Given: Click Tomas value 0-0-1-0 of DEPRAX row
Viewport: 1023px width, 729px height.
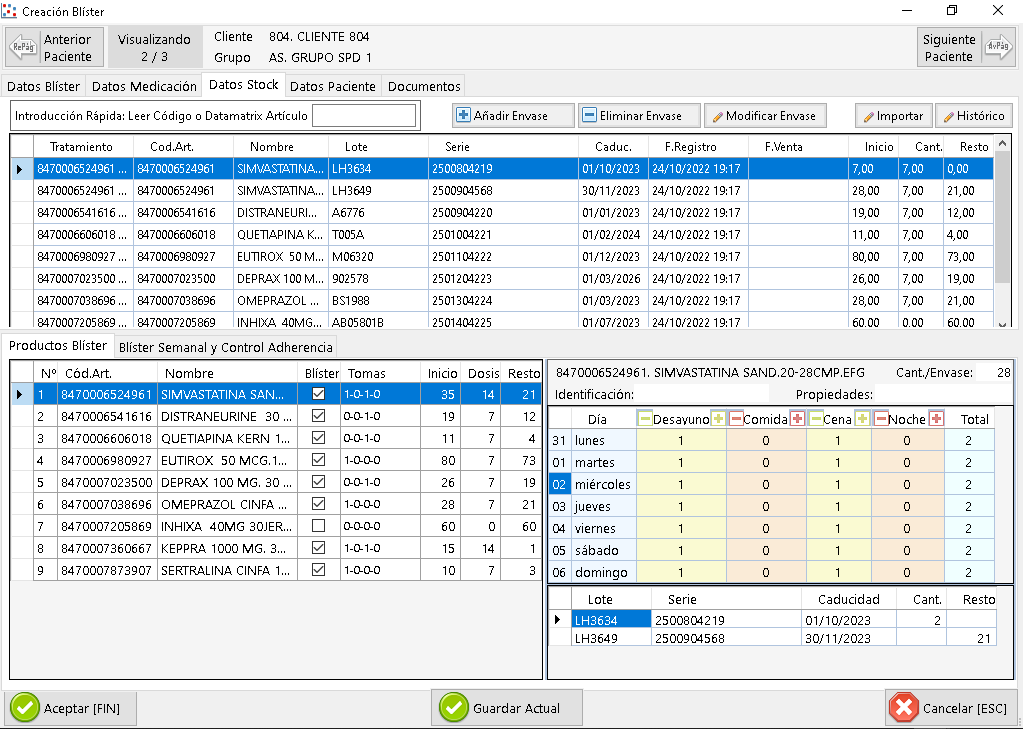Looking at the screenshot, I should (x=380, y=482).
